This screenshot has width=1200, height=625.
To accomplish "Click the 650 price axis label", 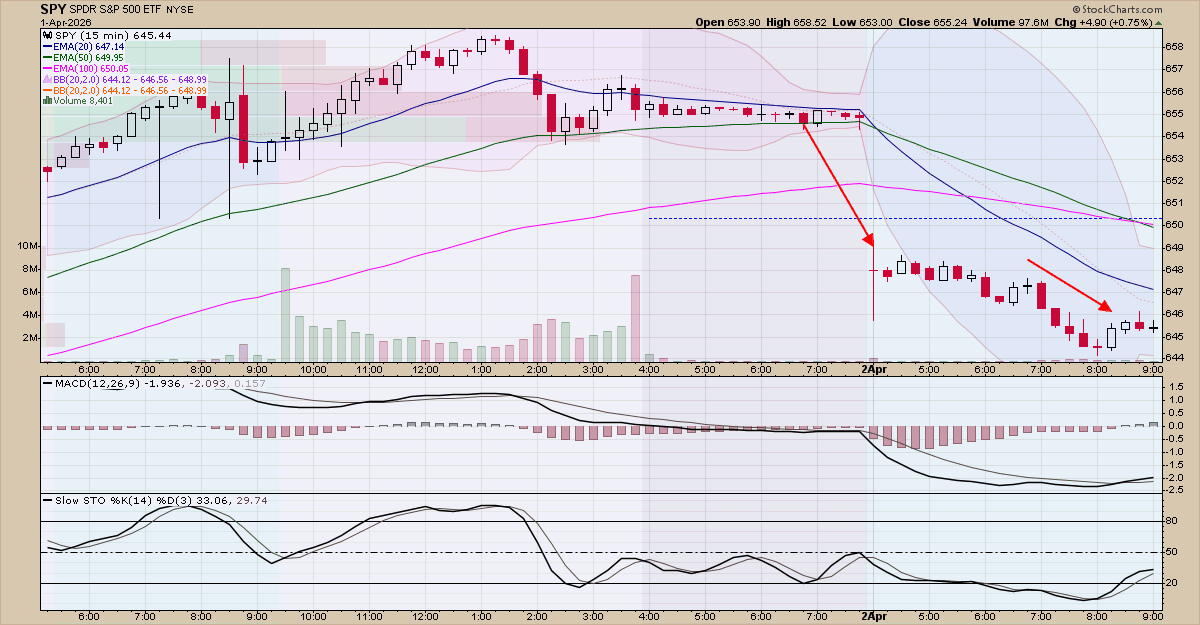I will tap(1175, 224).
